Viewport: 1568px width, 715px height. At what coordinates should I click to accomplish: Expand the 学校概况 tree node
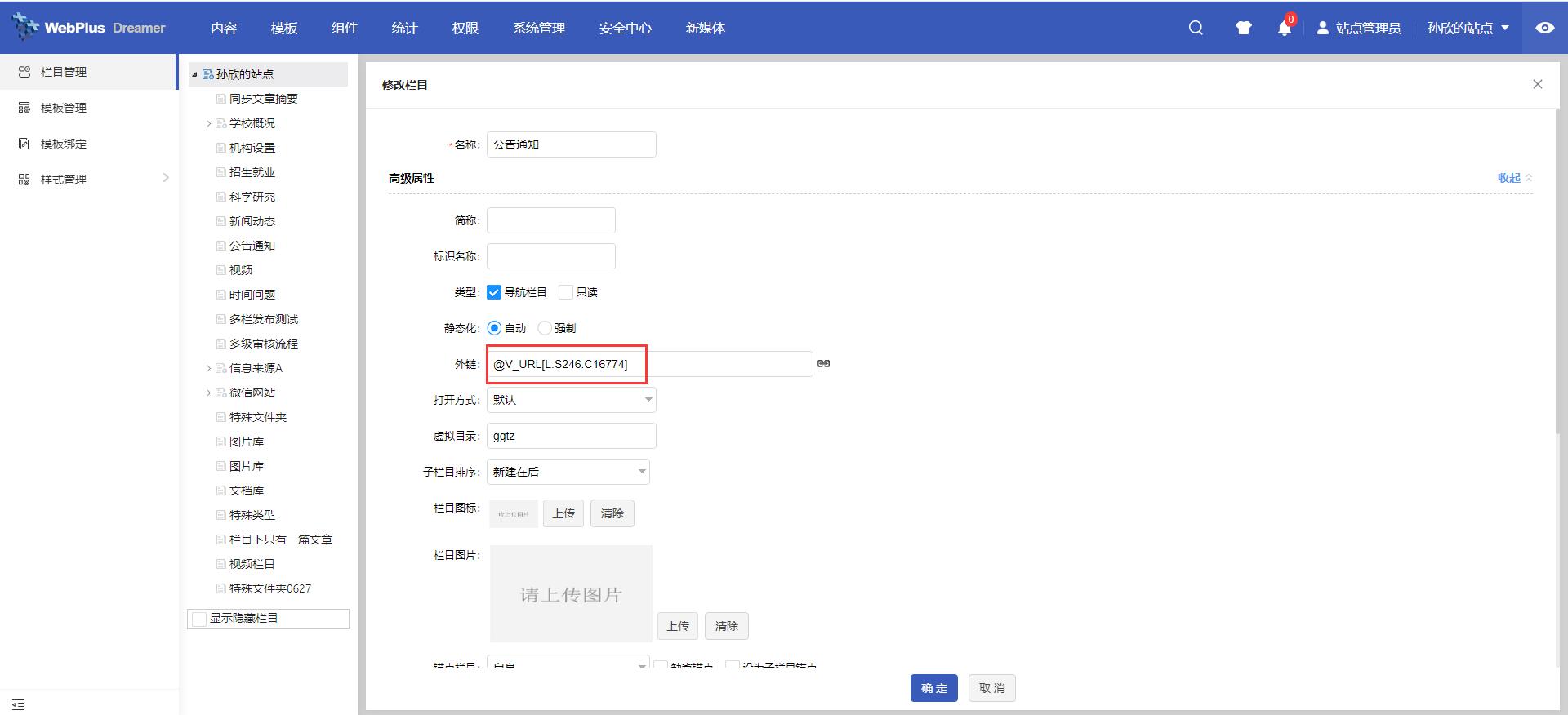(208, 124)
